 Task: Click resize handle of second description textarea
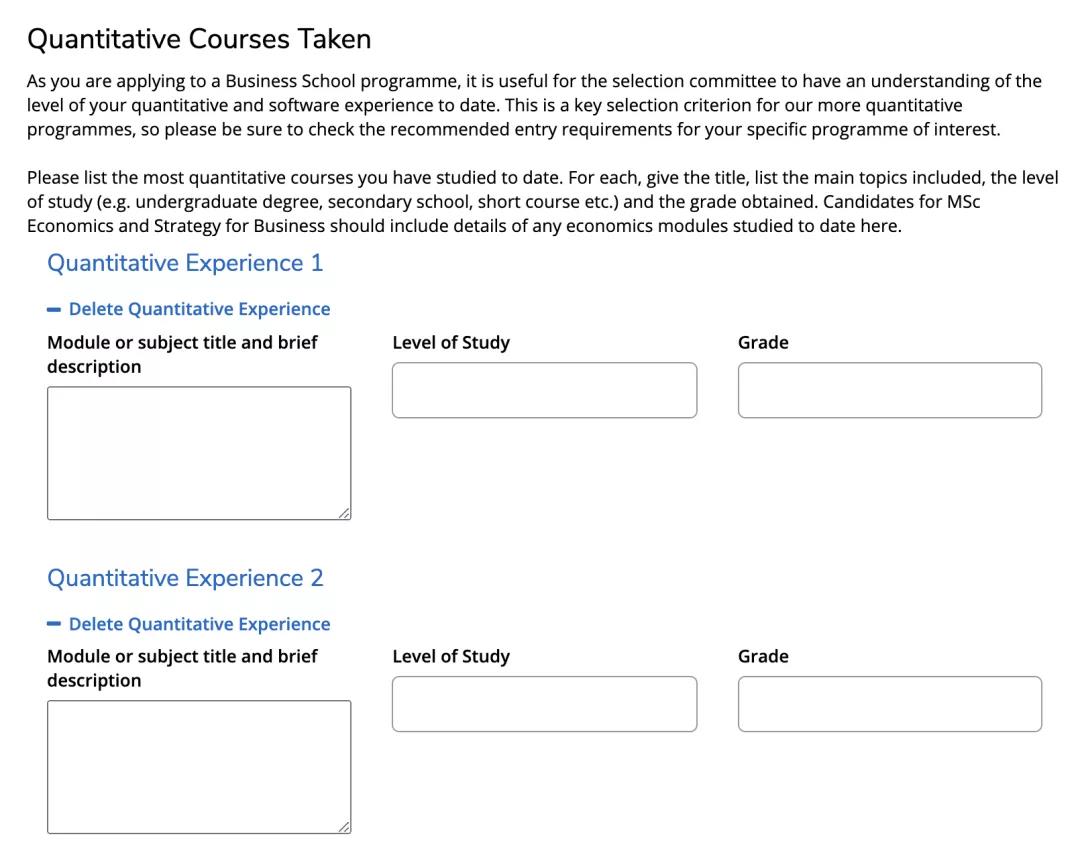pyautogui.click(x=344, y=827)
